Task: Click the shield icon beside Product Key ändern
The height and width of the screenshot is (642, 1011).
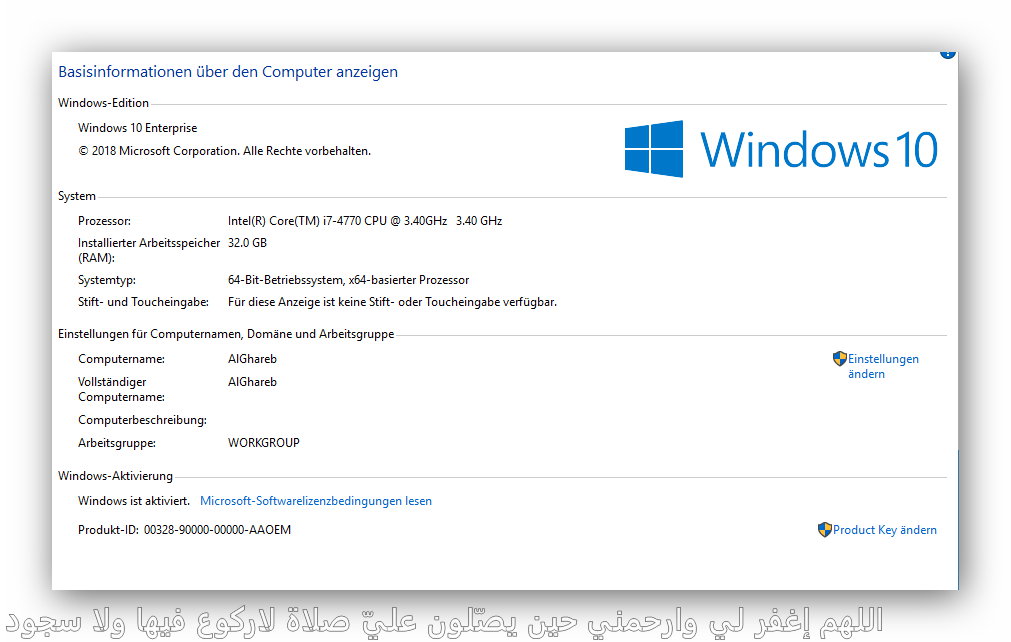Action: (x=825, y=530)
